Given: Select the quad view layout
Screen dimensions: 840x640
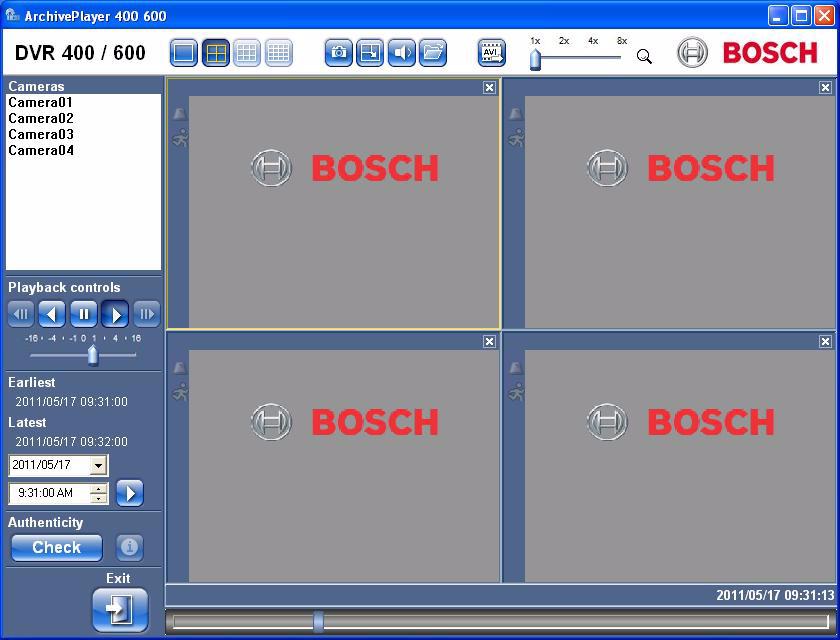Looking at the screenshot, I should tap(216, 53).
